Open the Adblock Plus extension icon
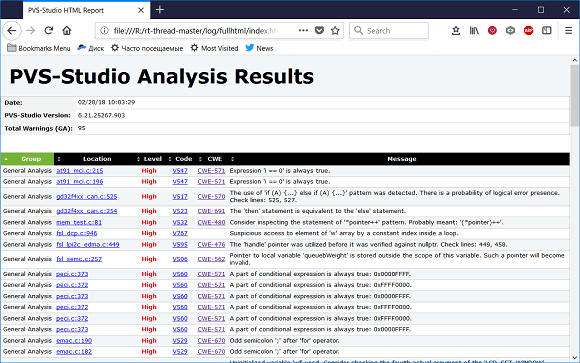 [529, 30]
